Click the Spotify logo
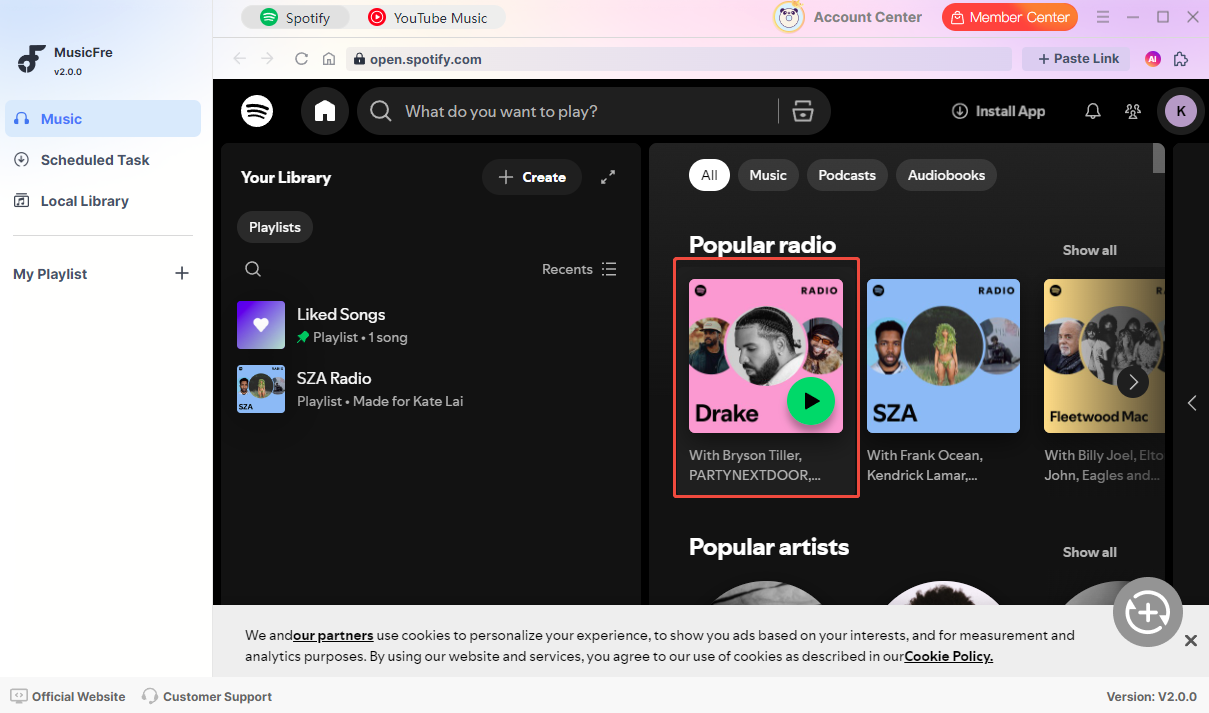The width and height of the screenshot is (1209, 713). click(257, 111)
